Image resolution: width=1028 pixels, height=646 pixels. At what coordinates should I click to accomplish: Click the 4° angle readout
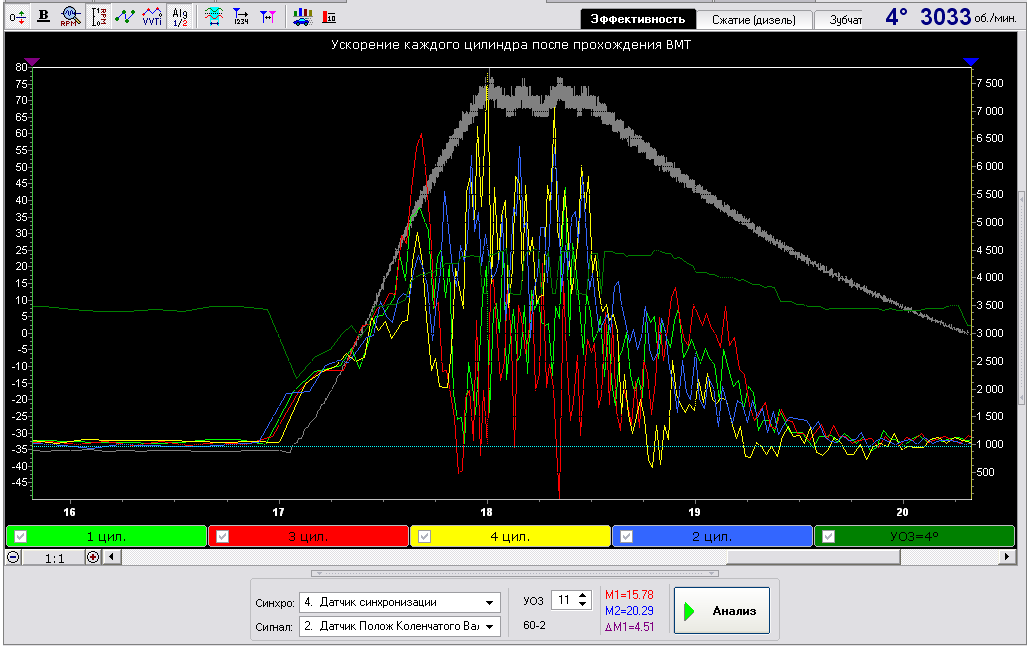896,16
